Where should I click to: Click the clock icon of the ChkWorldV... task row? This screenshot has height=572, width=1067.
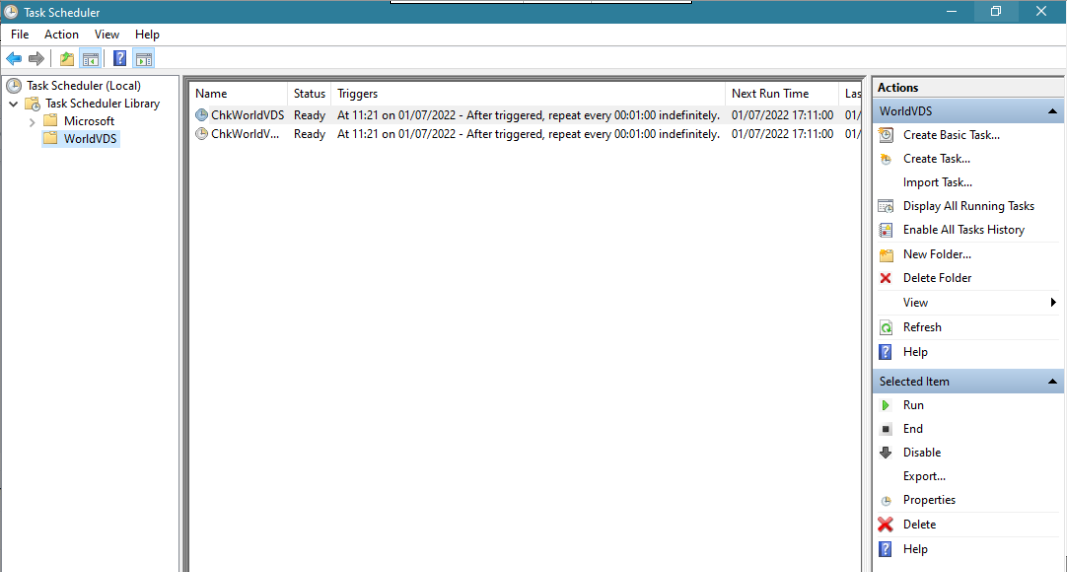pos(201,133)
